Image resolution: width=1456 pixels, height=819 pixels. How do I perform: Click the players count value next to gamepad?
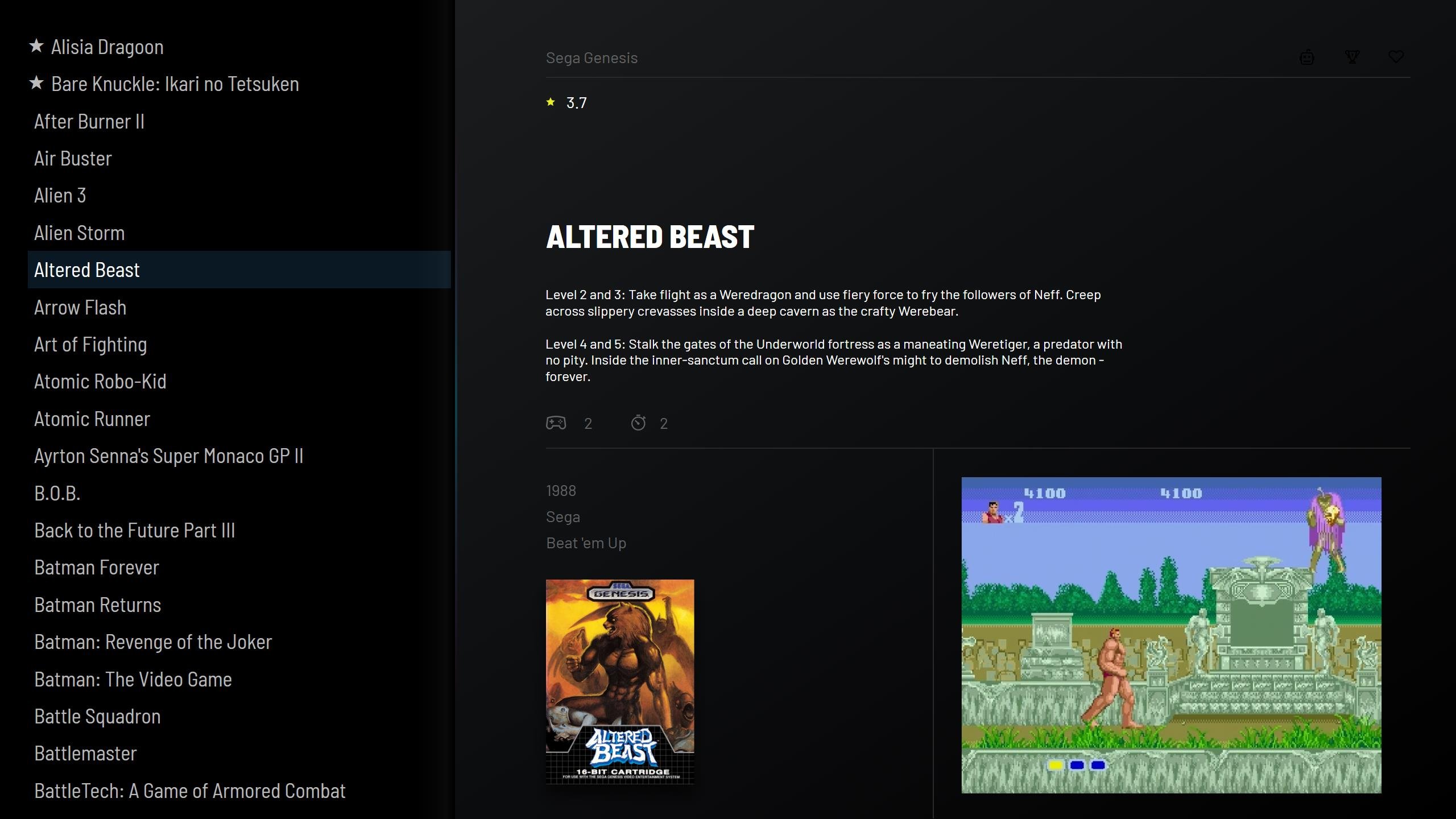588,423
